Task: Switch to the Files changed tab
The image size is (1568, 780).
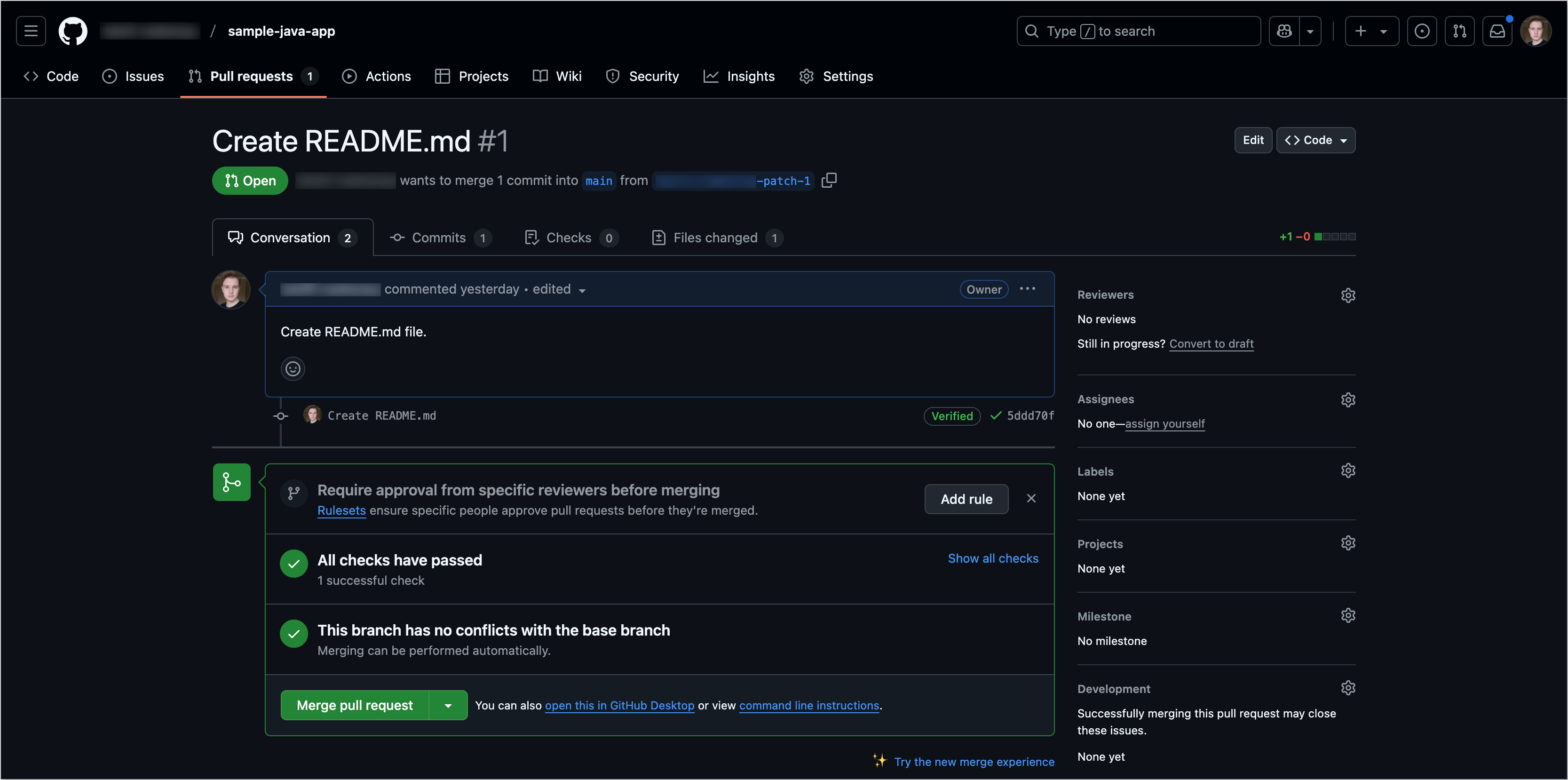Action: click(716, 238)
